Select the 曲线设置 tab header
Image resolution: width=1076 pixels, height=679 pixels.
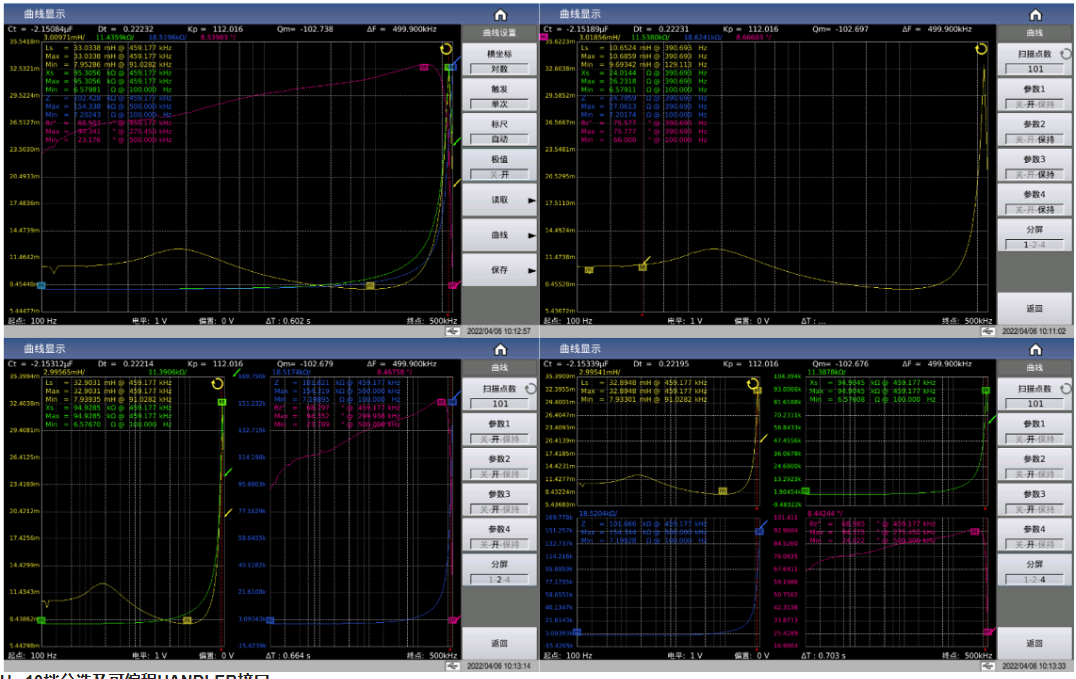coord(500,32)
